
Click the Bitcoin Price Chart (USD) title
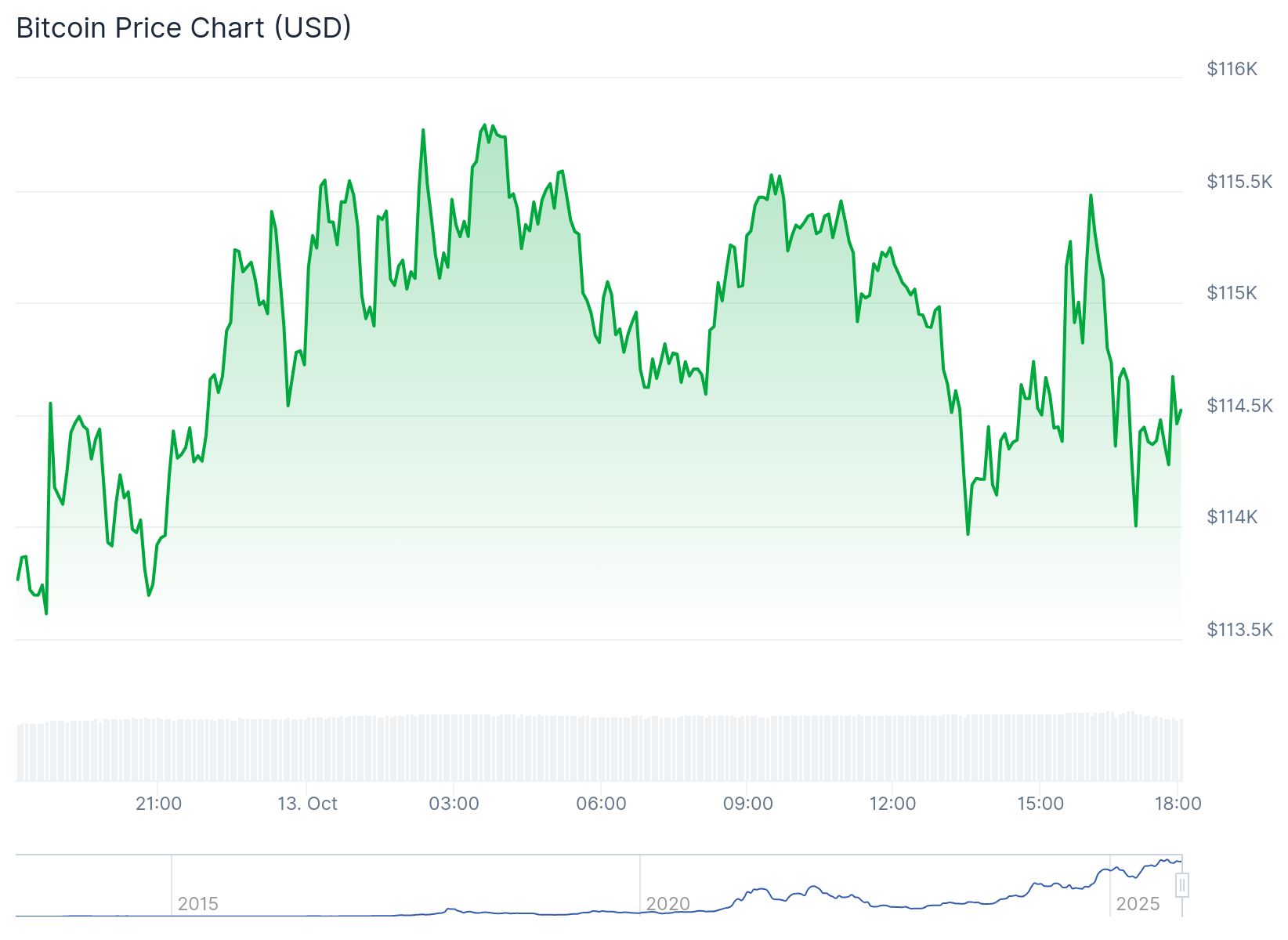point(183,28)
